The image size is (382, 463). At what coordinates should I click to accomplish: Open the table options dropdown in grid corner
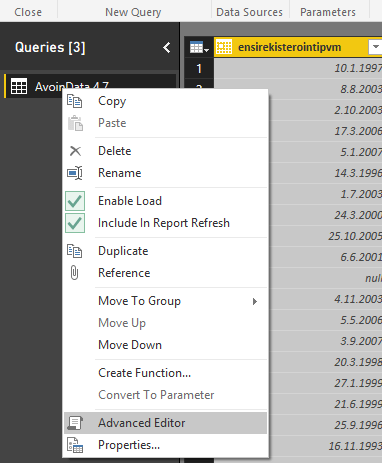pyautogui.click(x=199, y=48)
